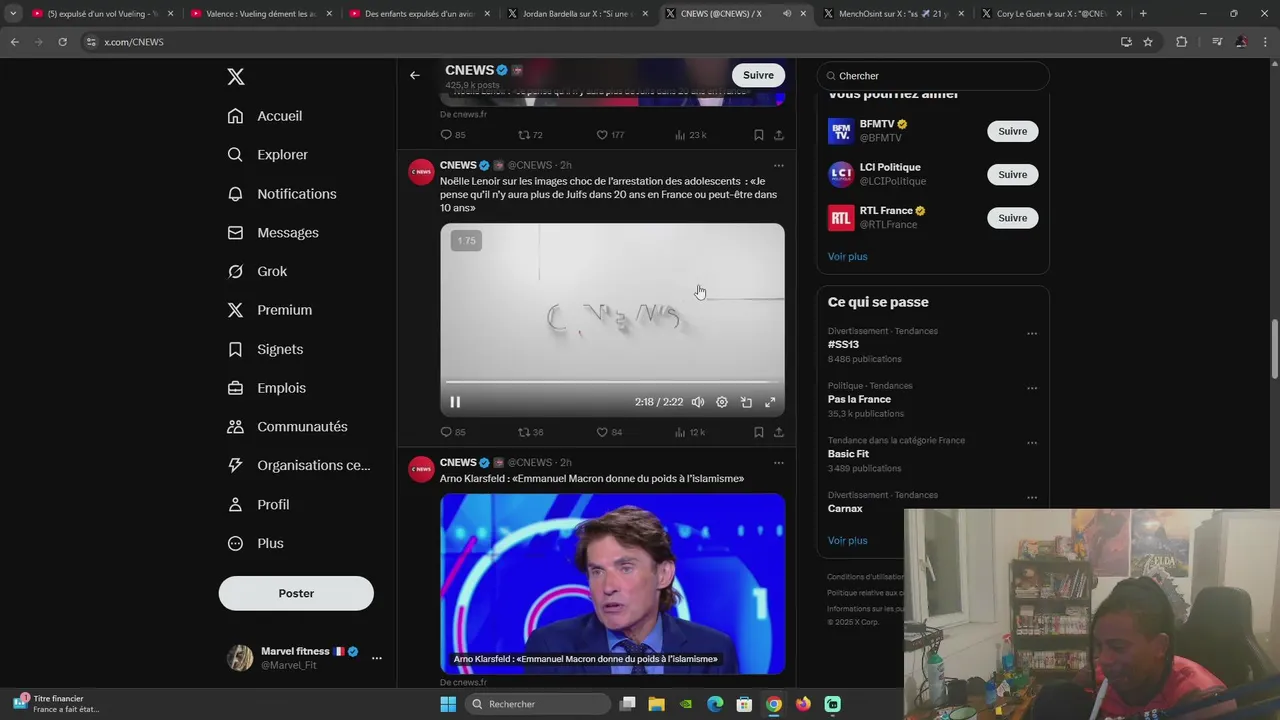Open Firefox from the taskbar
Viewport: 1280px width, 720px height.
tap(803, 704)
